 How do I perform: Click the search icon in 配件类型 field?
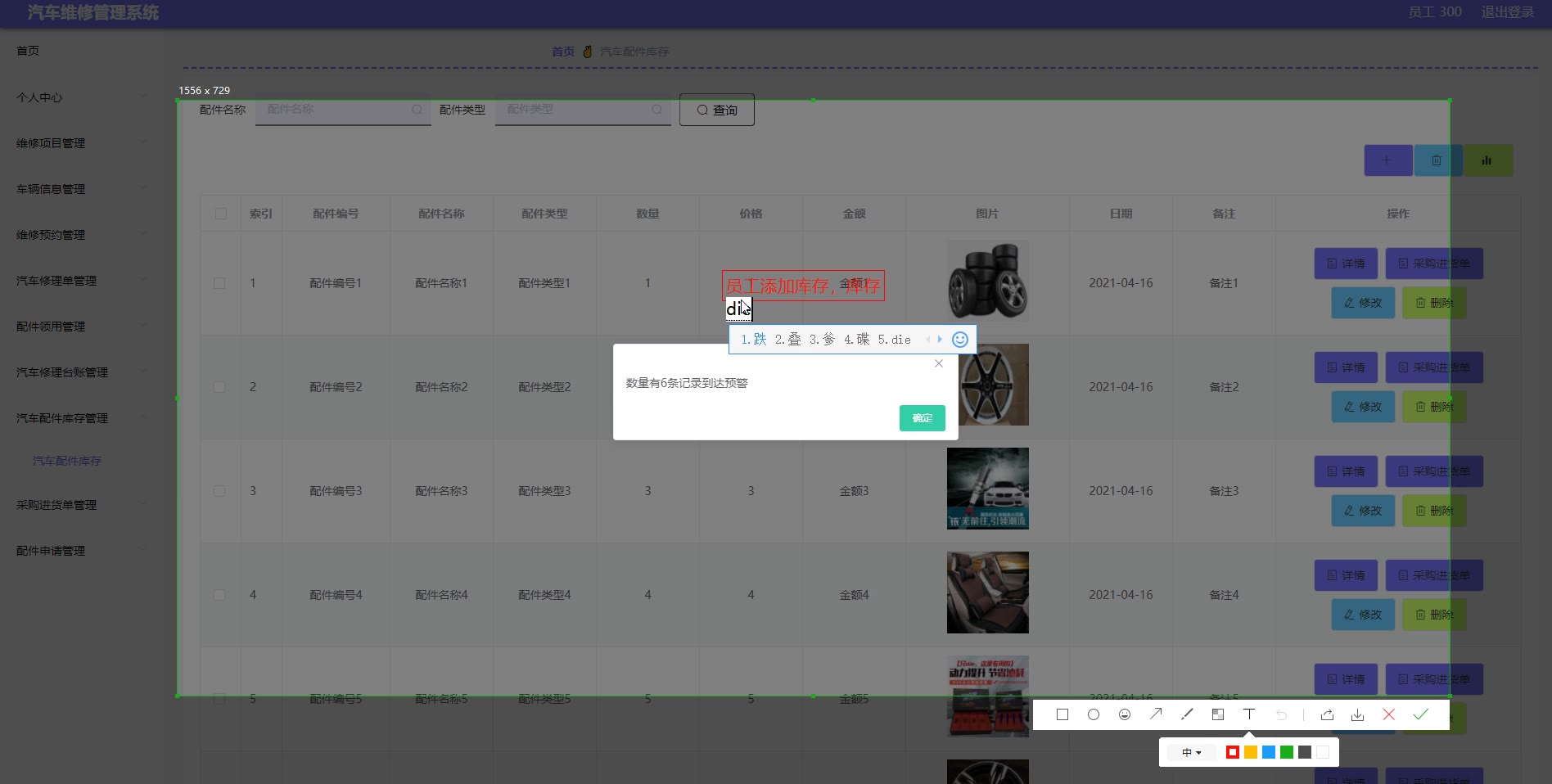[x=656, y=110]
